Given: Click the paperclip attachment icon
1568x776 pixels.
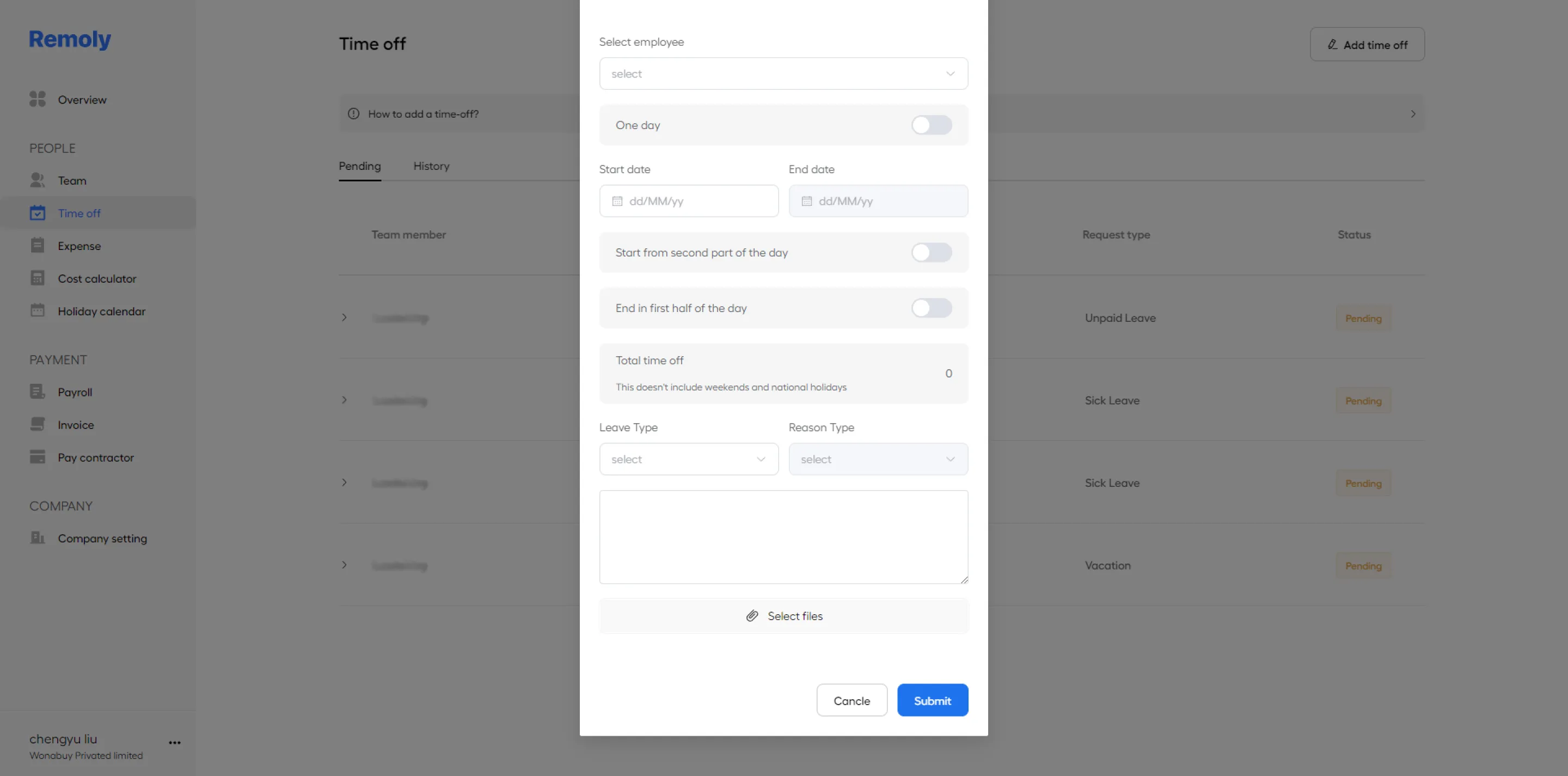Looking at the screenshot, I should [752, 616].
